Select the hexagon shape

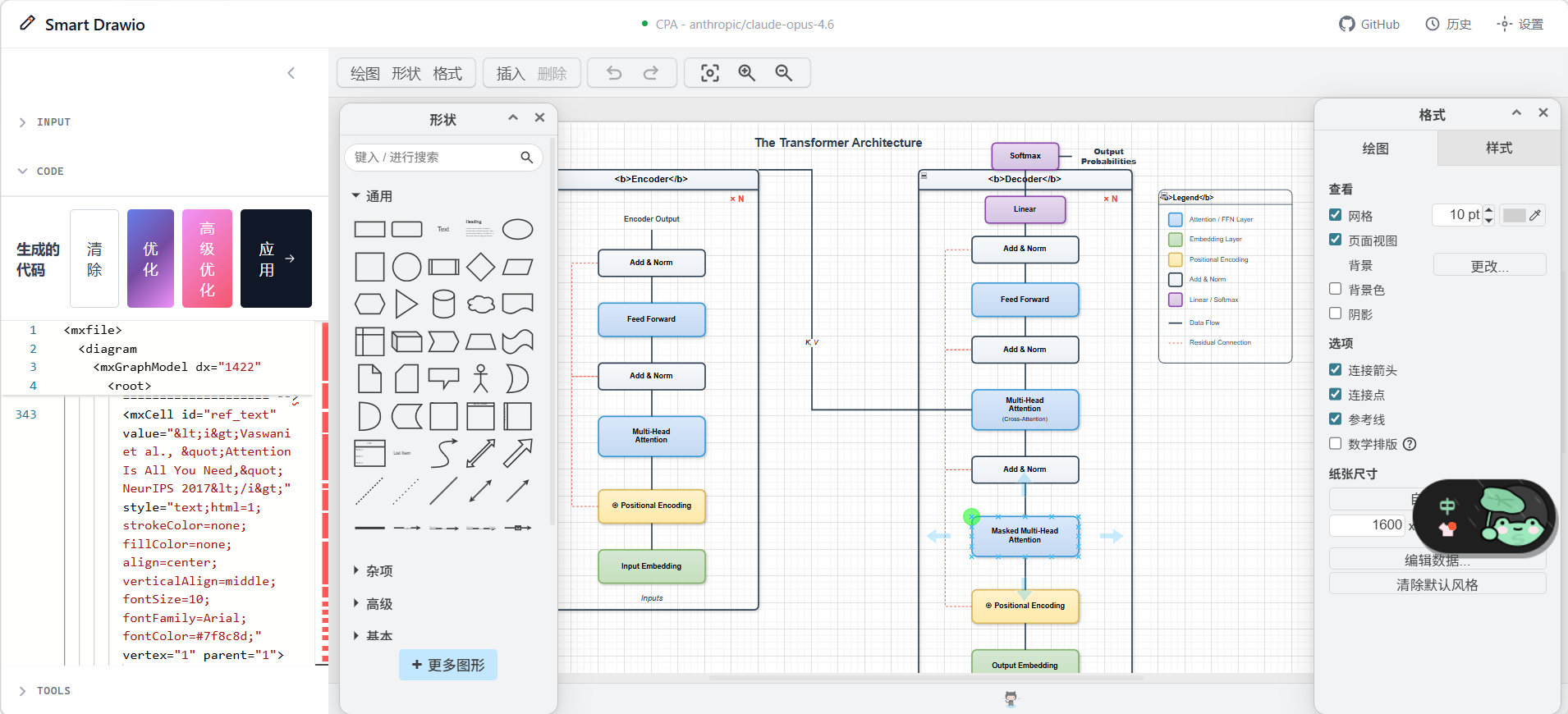point(369,304)
